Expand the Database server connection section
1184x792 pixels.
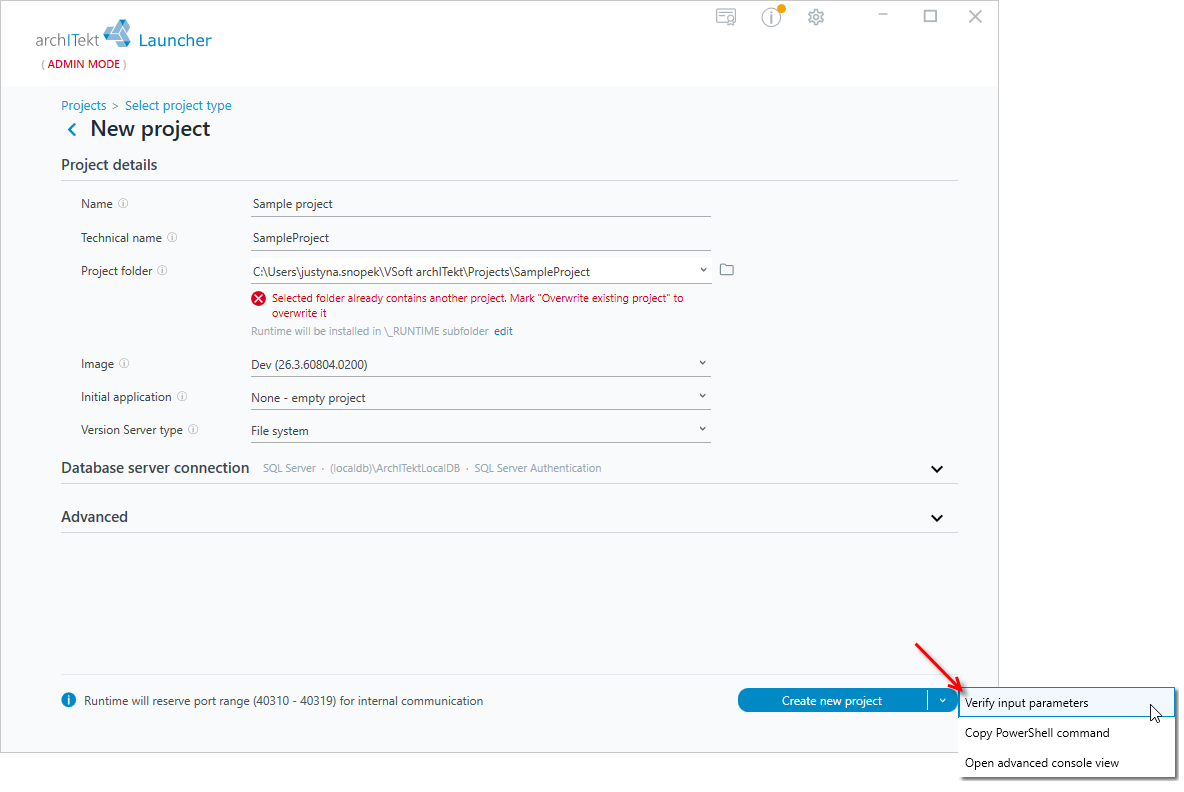(x=936, y=469)
